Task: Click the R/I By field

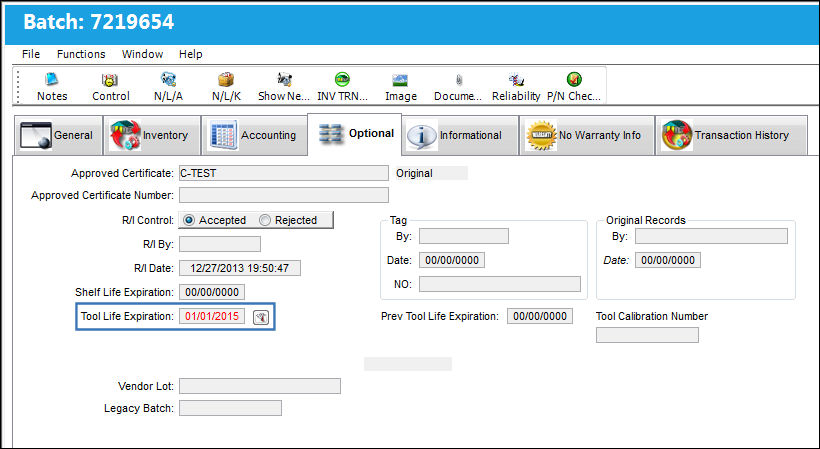Action: point(220,244)
